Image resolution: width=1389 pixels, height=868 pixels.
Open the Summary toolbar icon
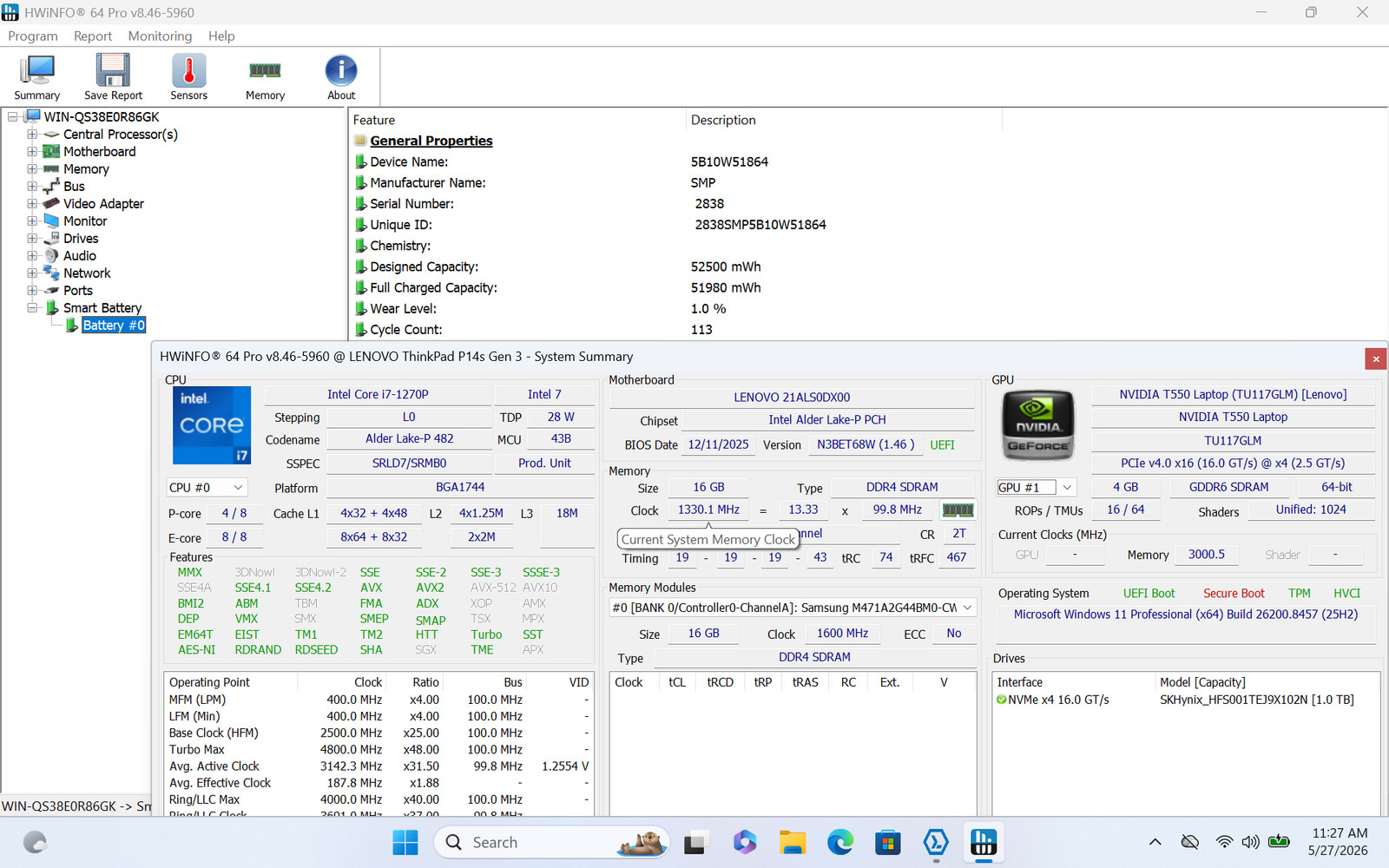[36, 77]
